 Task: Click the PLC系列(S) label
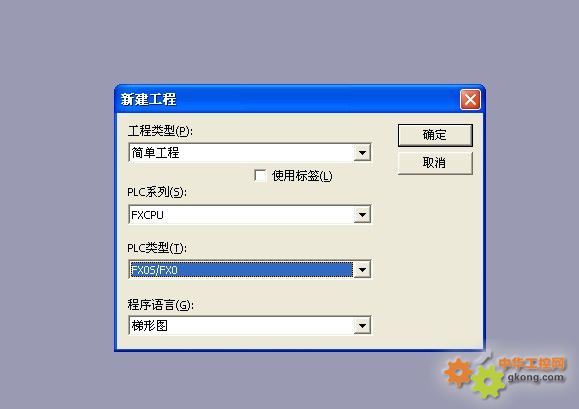[157, 192]
